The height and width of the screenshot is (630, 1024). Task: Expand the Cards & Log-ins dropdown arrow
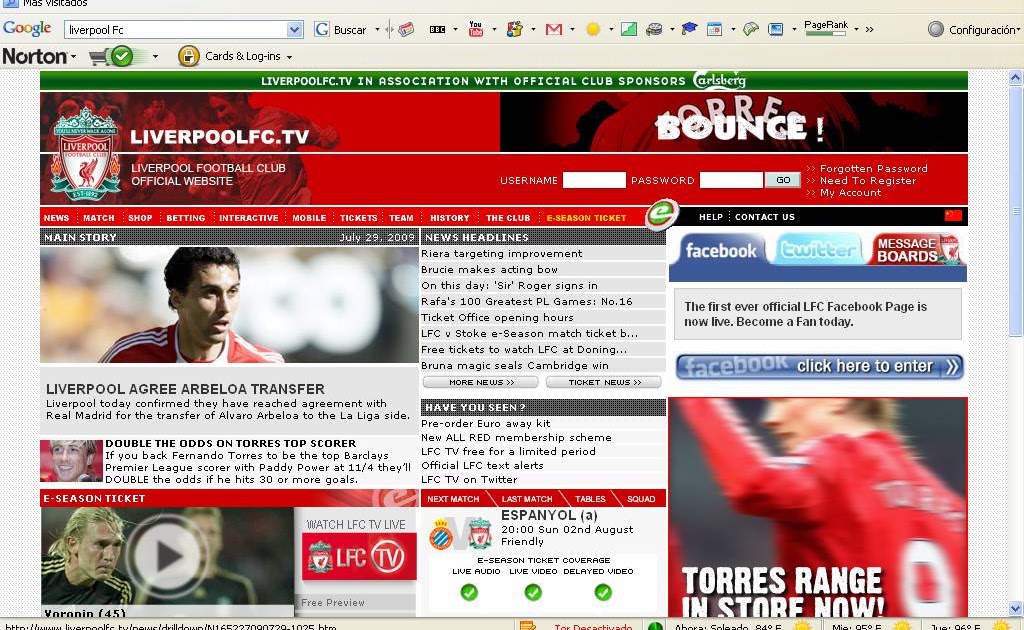pyautogui.click(x=289, y=57)
